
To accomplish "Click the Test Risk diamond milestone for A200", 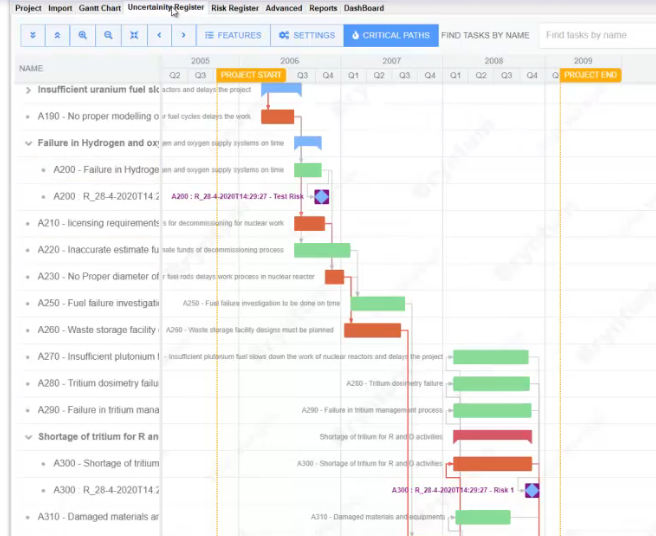I will tap(321, 197).
